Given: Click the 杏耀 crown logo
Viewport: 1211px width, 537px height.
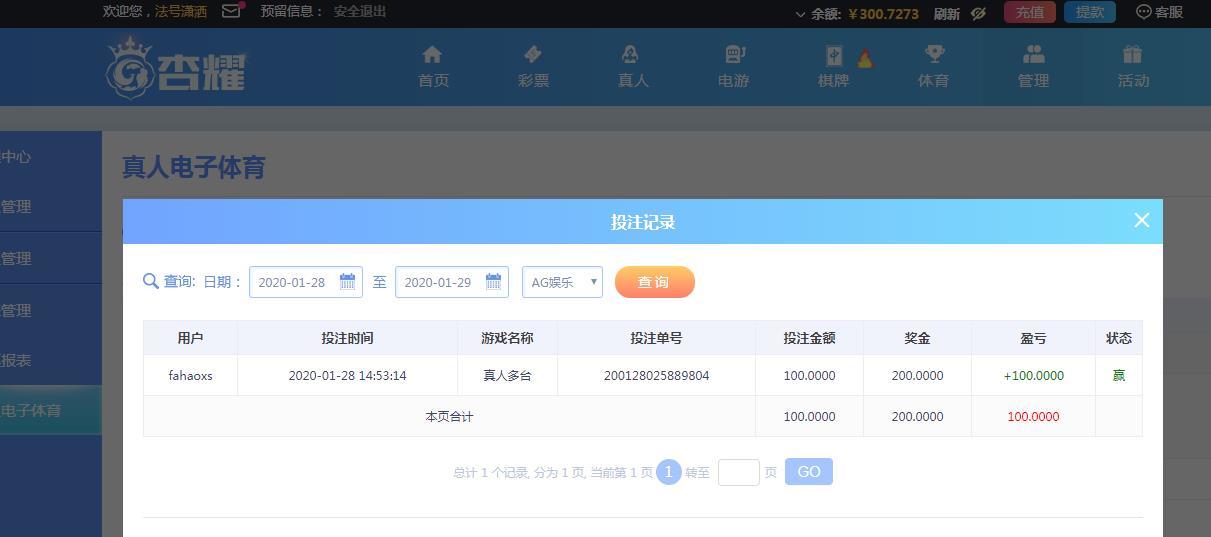Looking at the screenshot, I should click(176, 68).
